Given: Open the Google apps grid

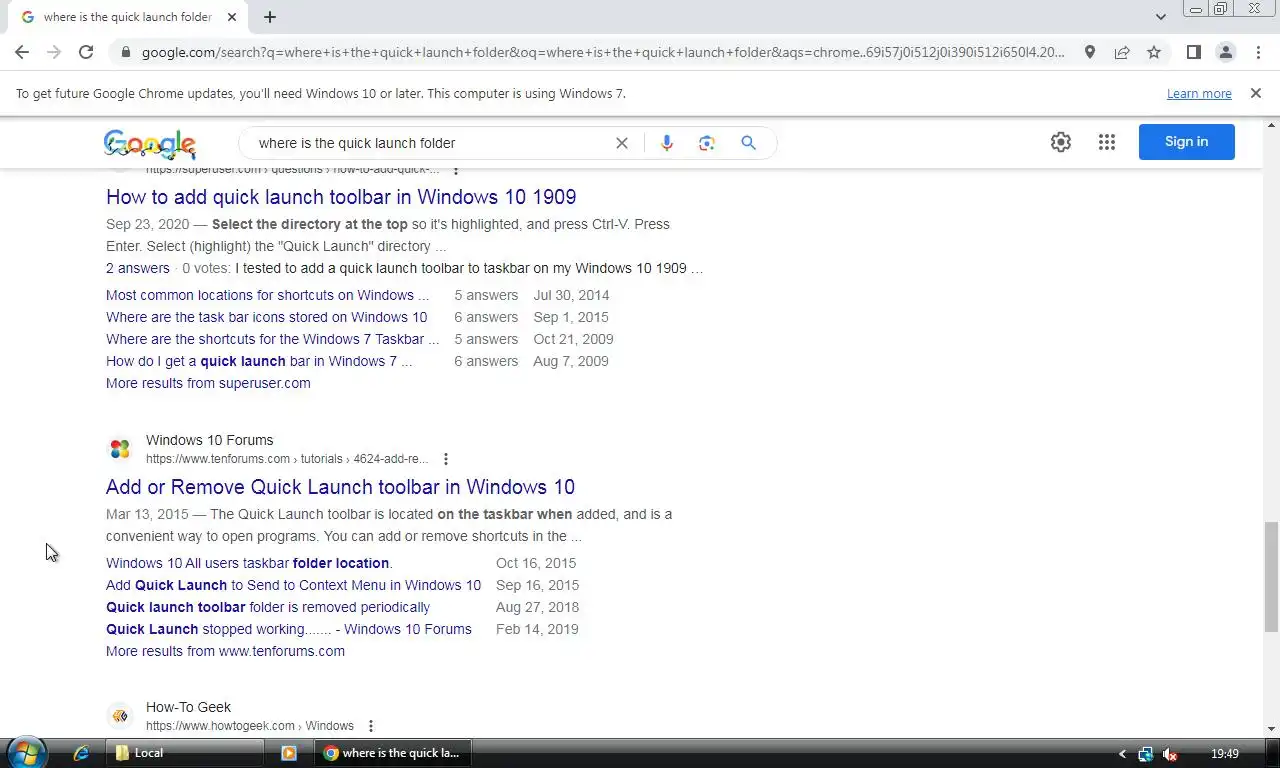Looking at the screenshot, I should pos(1107,142).
